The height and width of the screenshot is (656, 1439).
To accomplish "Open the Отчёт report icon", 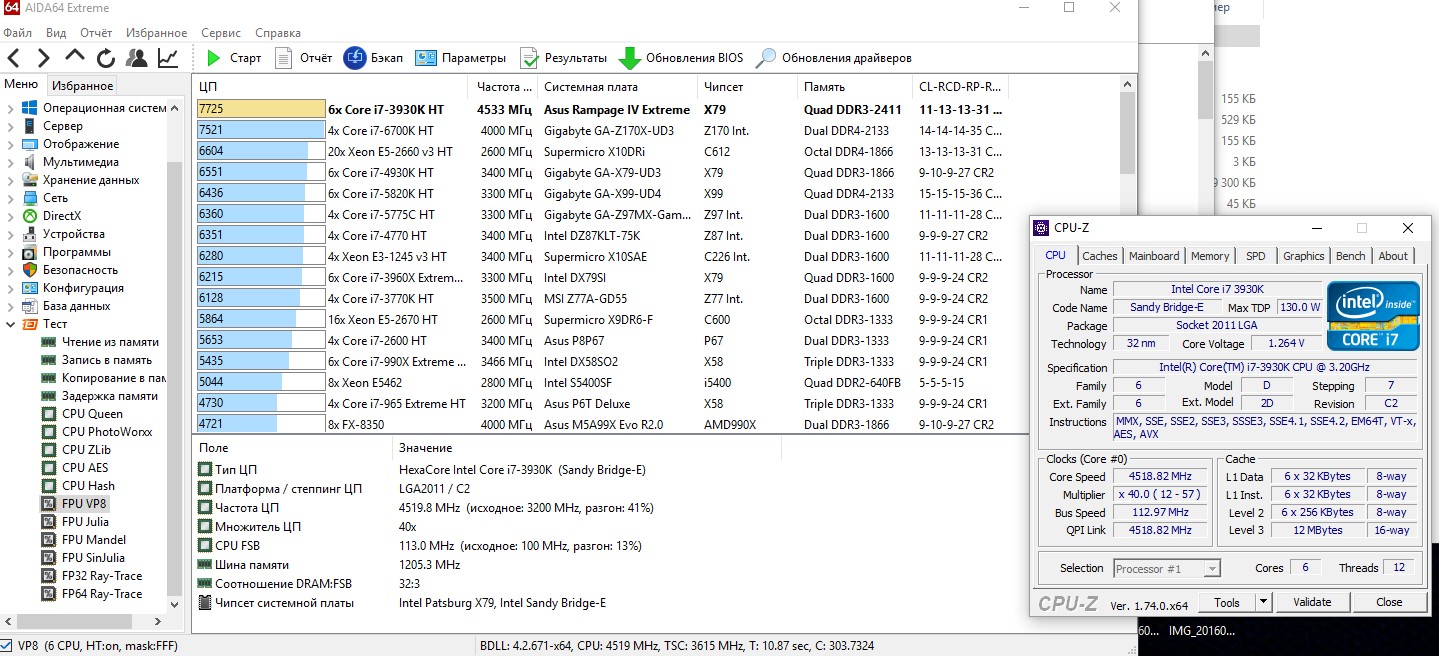I will [284, 58].
